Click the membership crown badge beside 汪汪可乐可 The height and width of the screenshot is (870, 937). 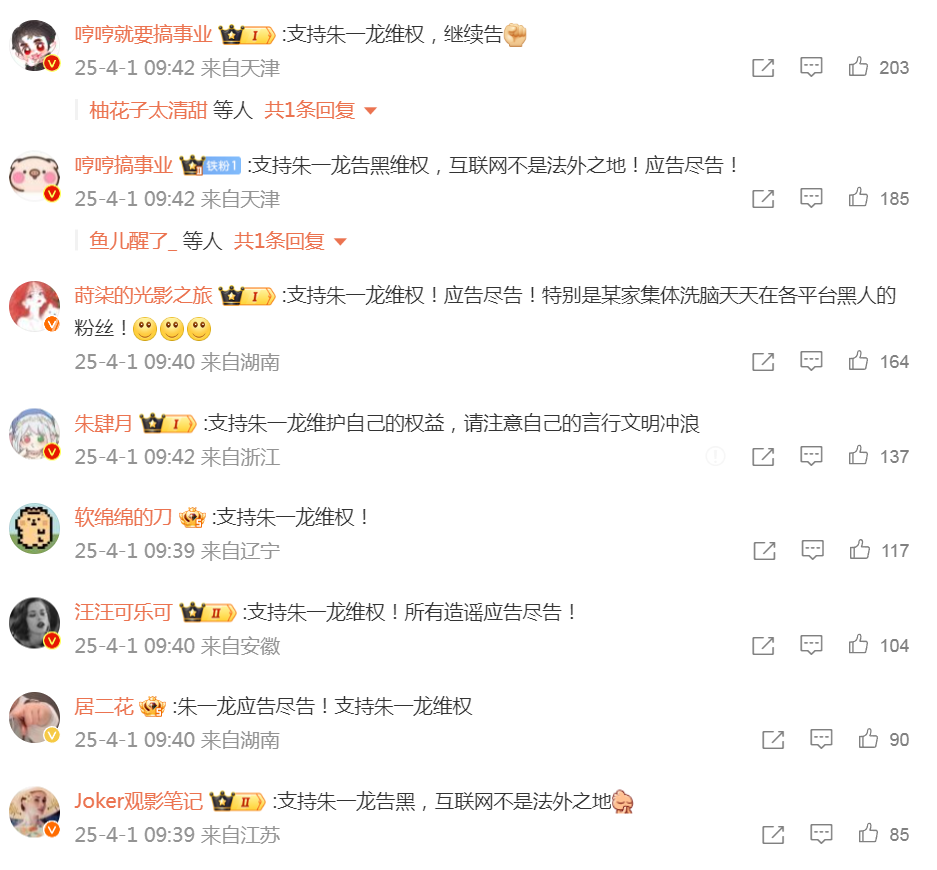208,612
